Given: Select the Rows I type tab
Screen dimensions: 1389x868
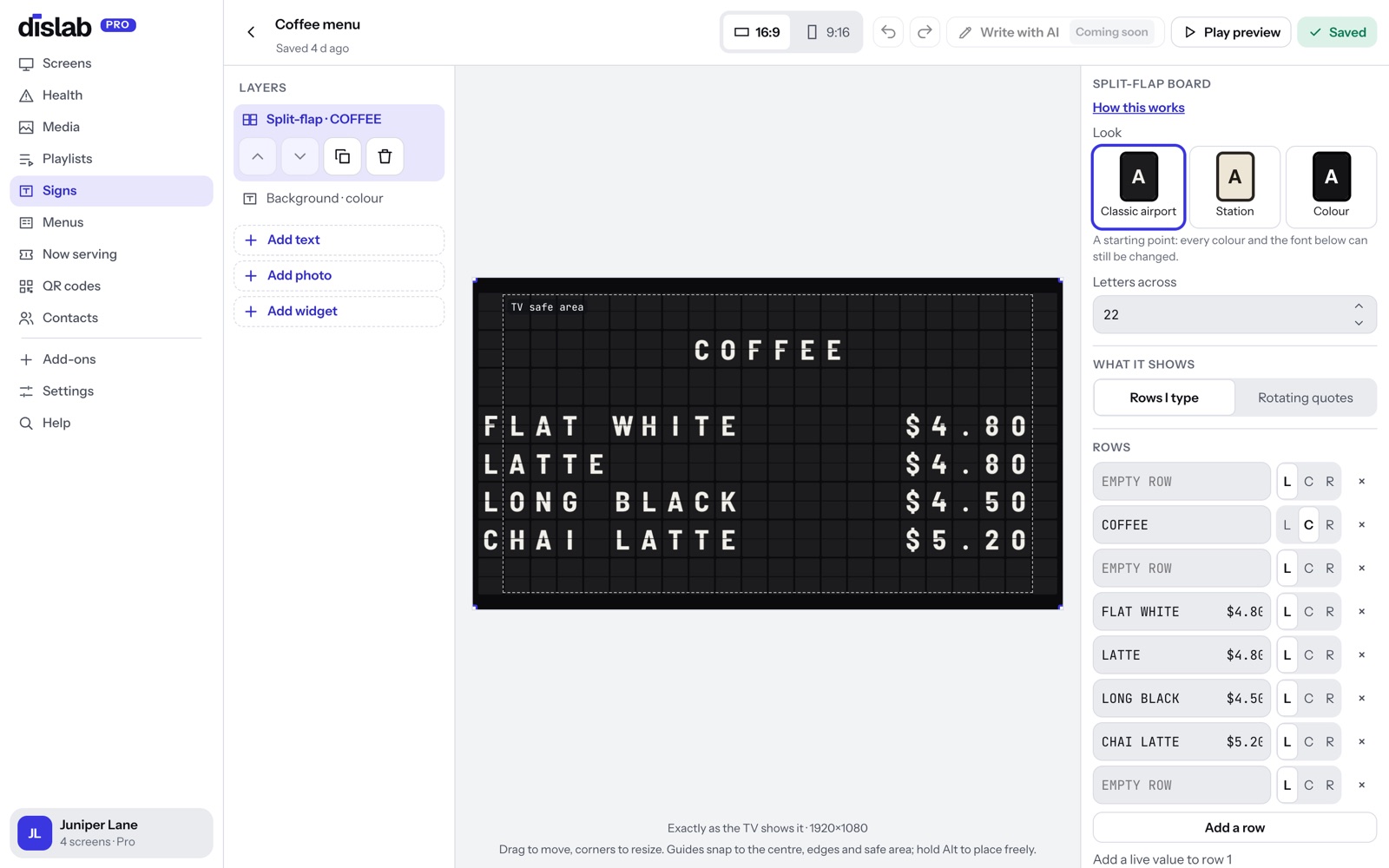Looking at the screenshot, I should click(x=1164, y=398).
